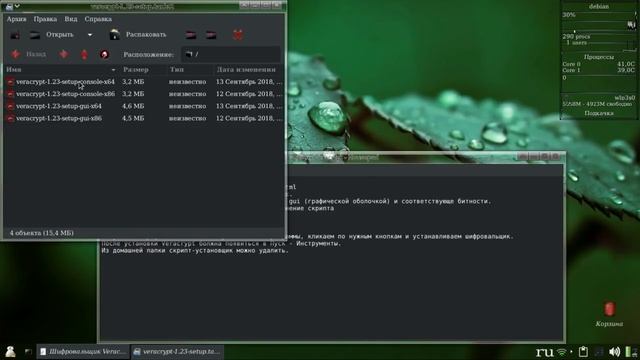
Task: Click the 4,6 МБ size cell
Action: coord(133,106)
